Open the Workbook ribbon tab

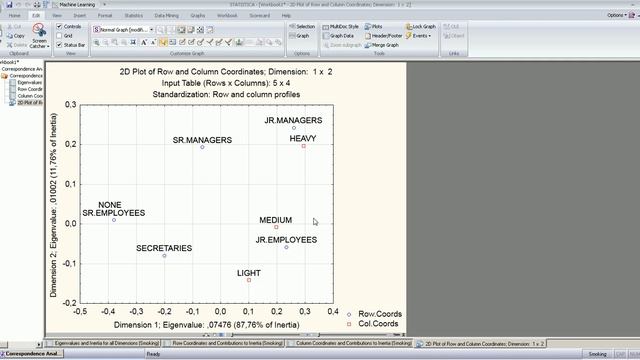(227, 16)
